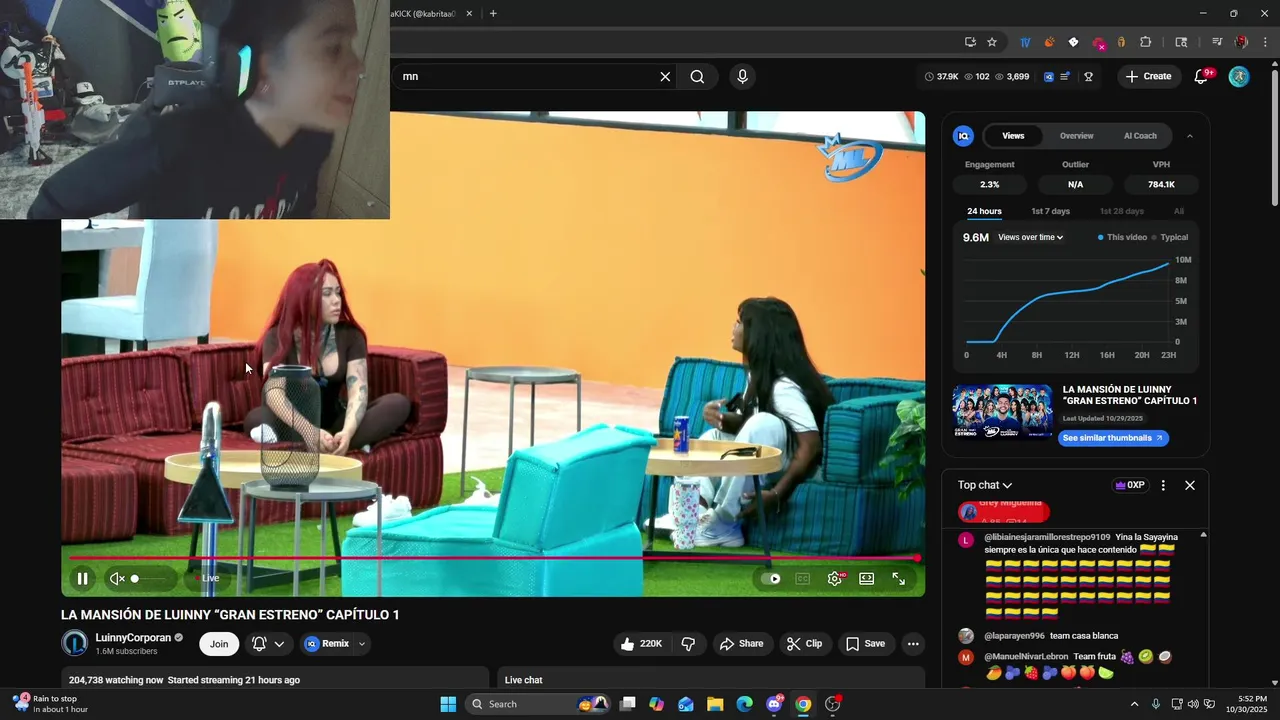This screenshot has width=1280, height=720.
Task: Open a new browser tab
Action: [493, 13]
